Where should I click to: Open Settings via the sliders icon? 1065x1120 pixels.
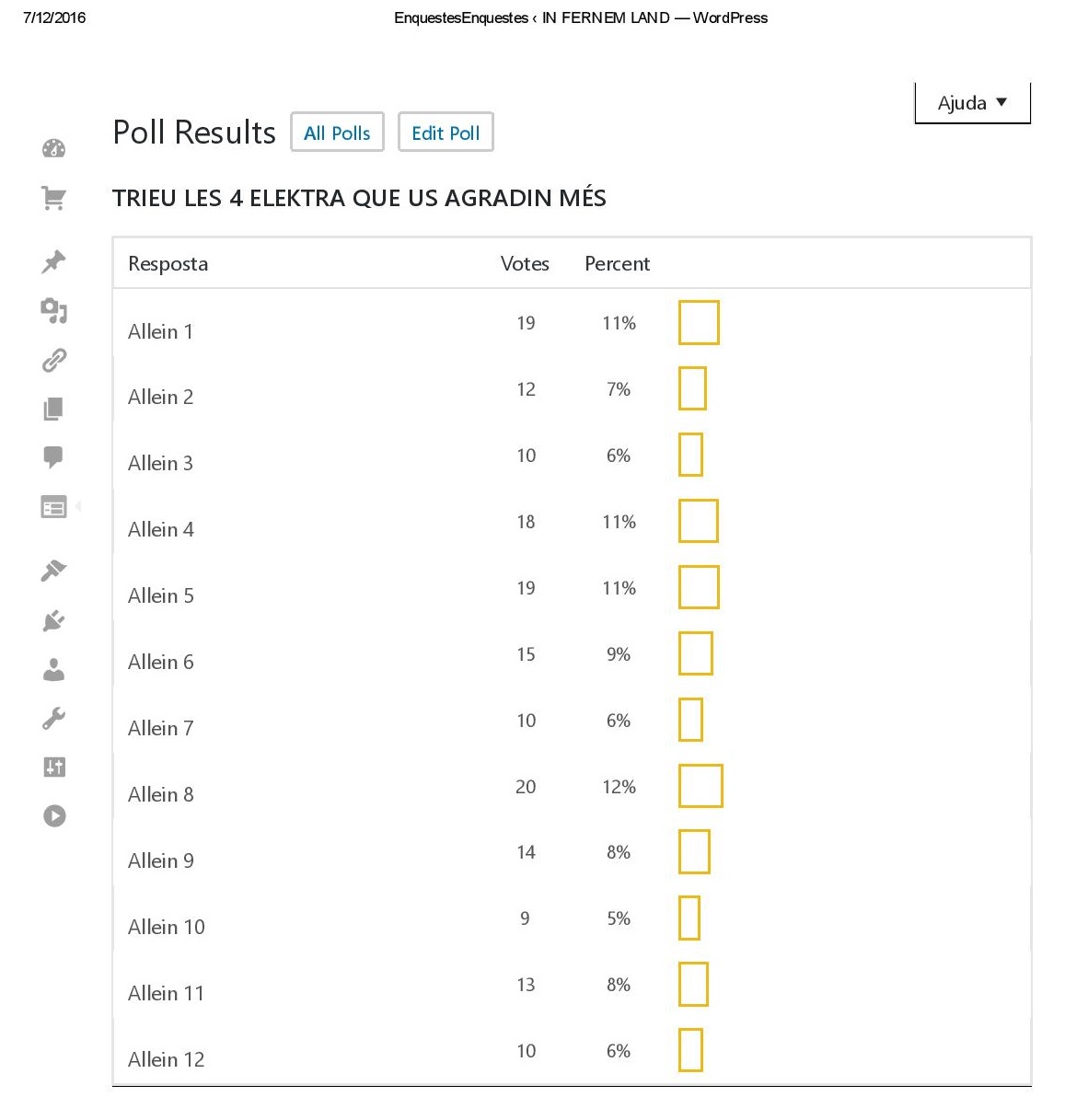tap(54, 767)
